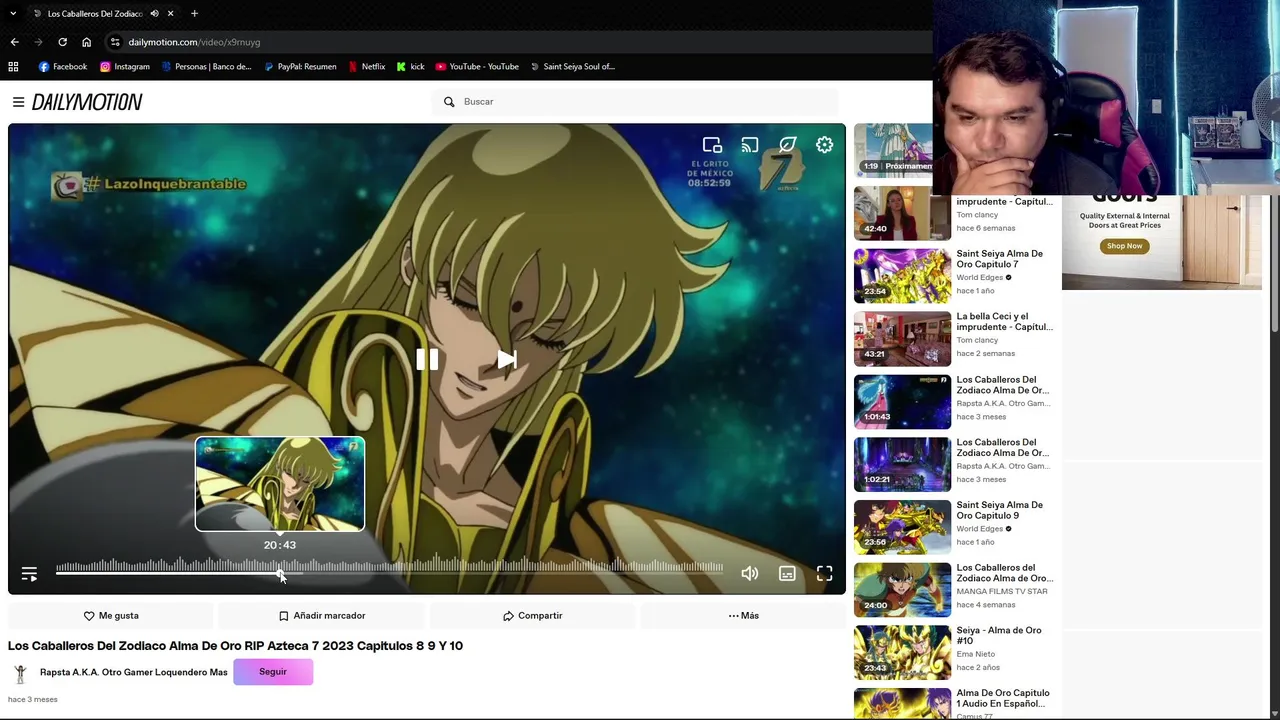1280x720 pixels.
Task: Enable picture-in-picture mode in the player
Action: [x=712, y=145]
